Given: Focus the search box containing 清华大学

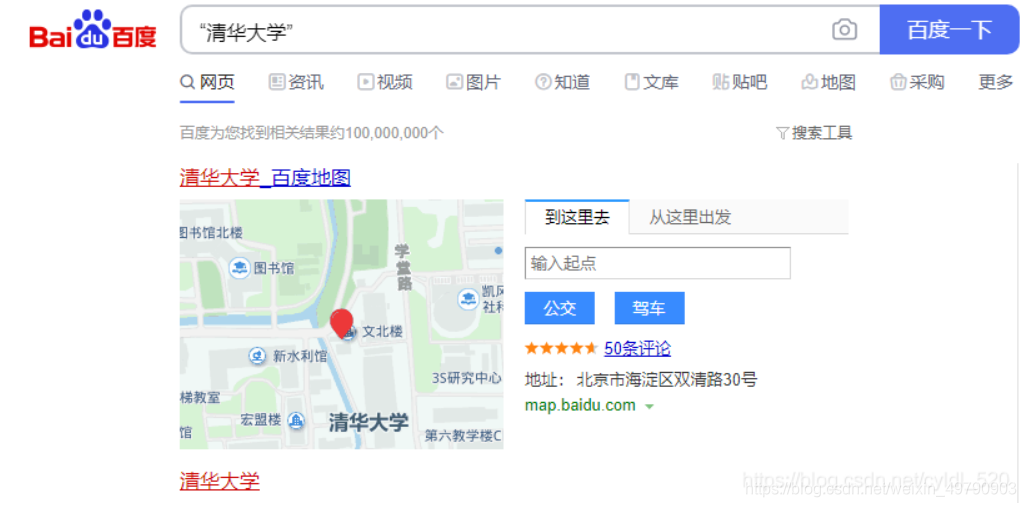Looking at the screenshot, I should [530, 29].
